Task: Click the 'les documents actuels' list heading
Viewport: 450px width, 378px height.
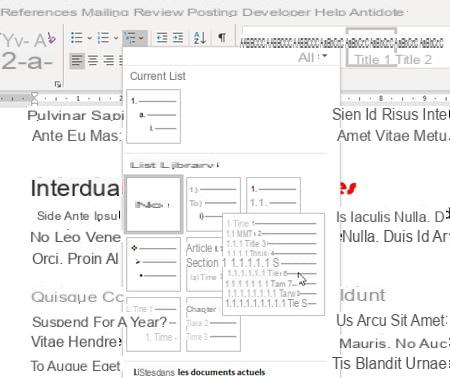Action: [221, 372]
